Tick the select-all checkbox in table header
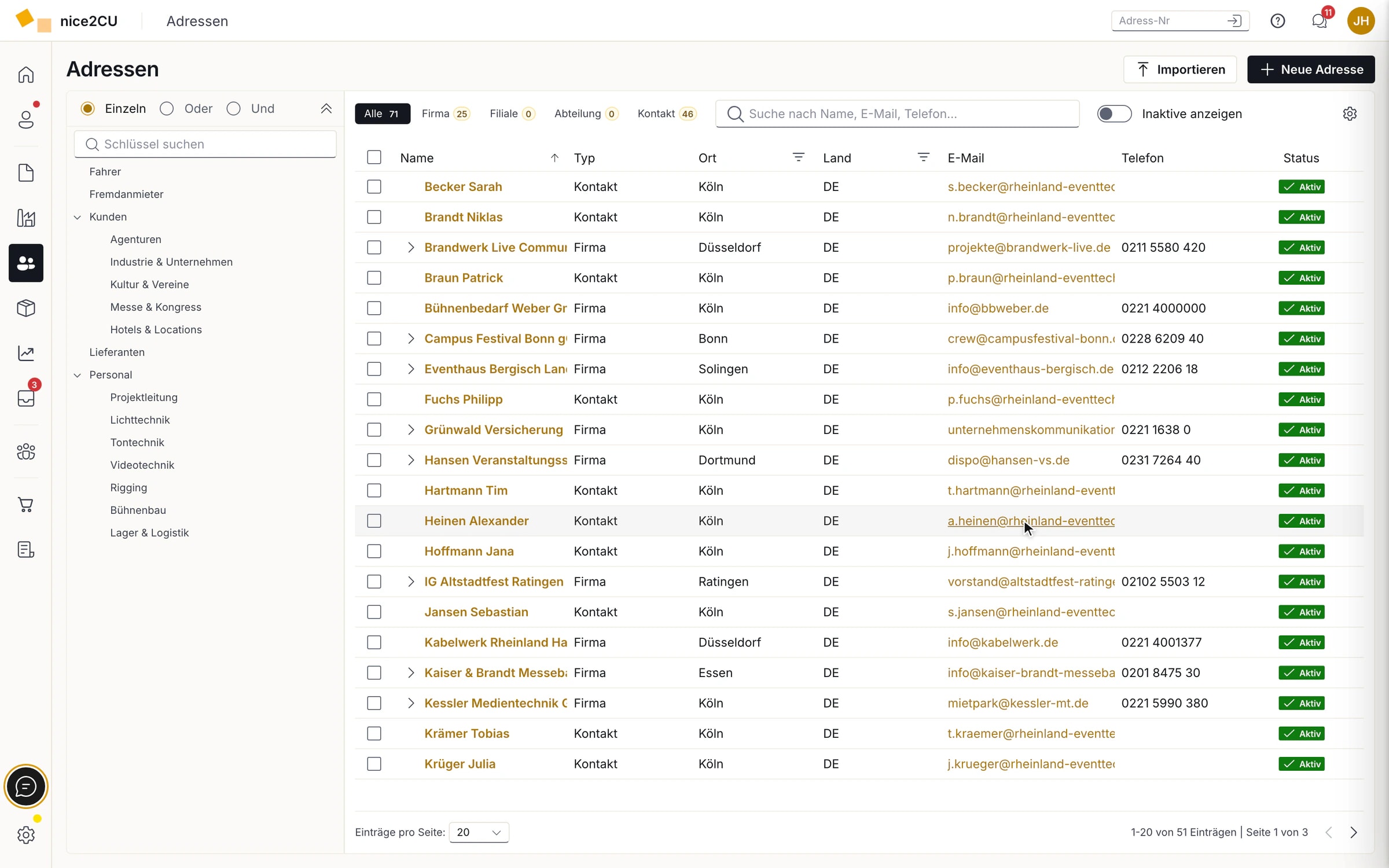This screenshot has height=868, width=1389. [374, 157]
